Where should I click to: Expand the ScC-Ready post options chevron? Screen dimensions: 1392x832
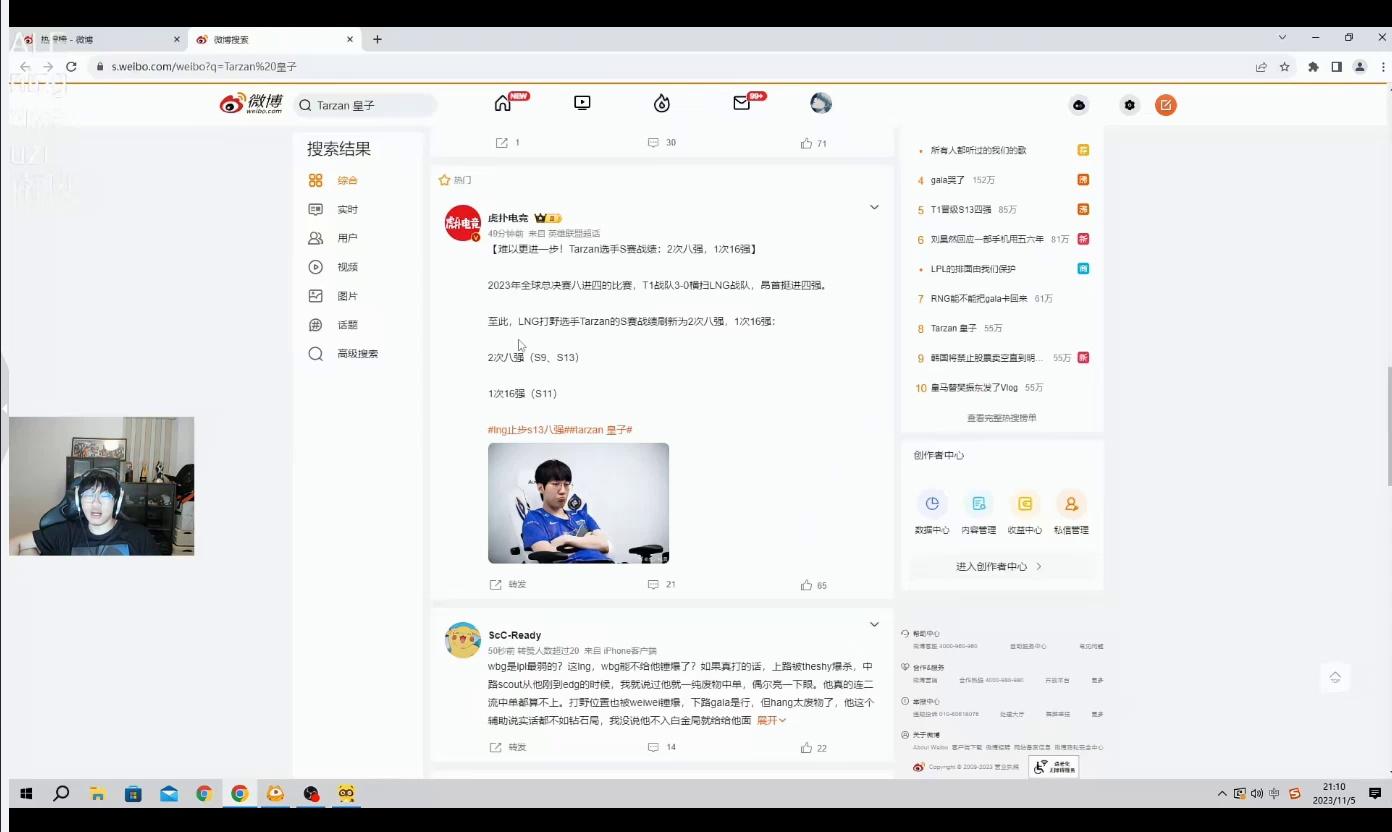(x=874, y=625)
